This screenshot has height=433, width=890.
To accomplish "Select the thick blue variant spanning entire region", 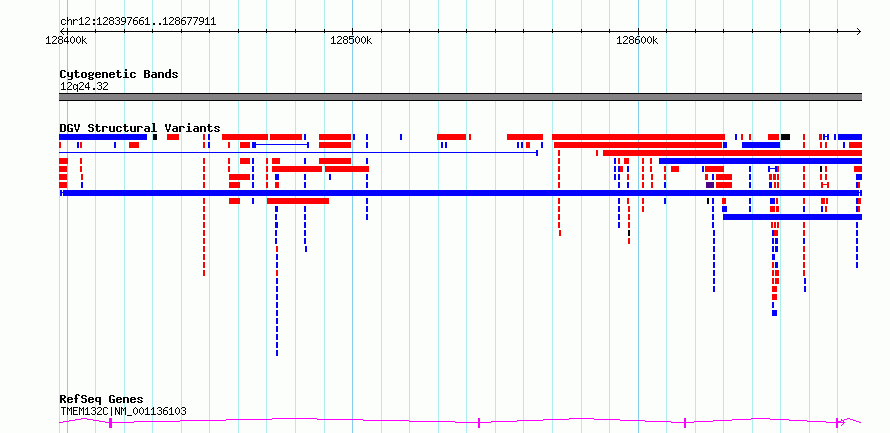I will point(460,193).
